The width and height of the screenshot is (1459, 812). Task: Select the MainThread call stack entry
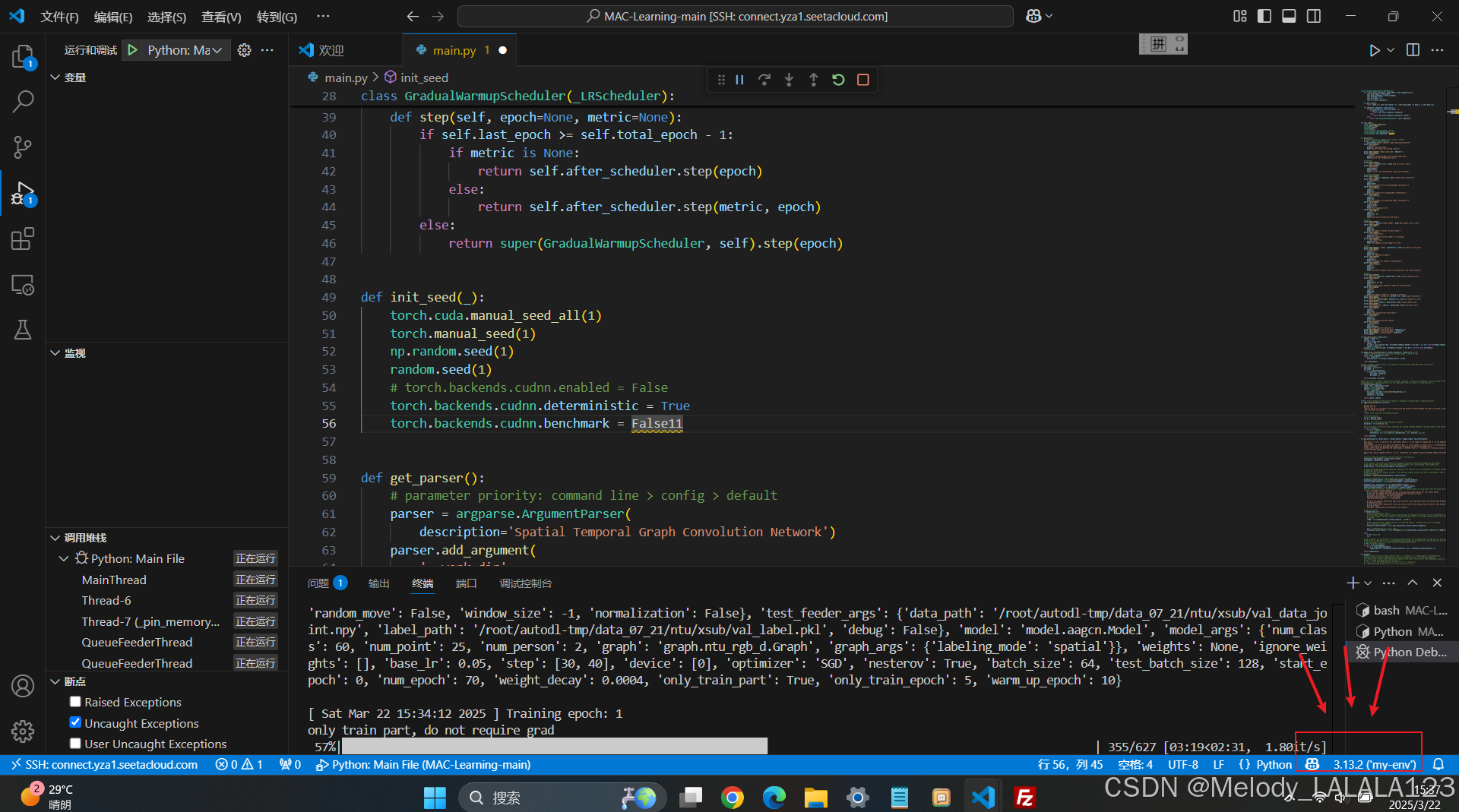(114, 580)
